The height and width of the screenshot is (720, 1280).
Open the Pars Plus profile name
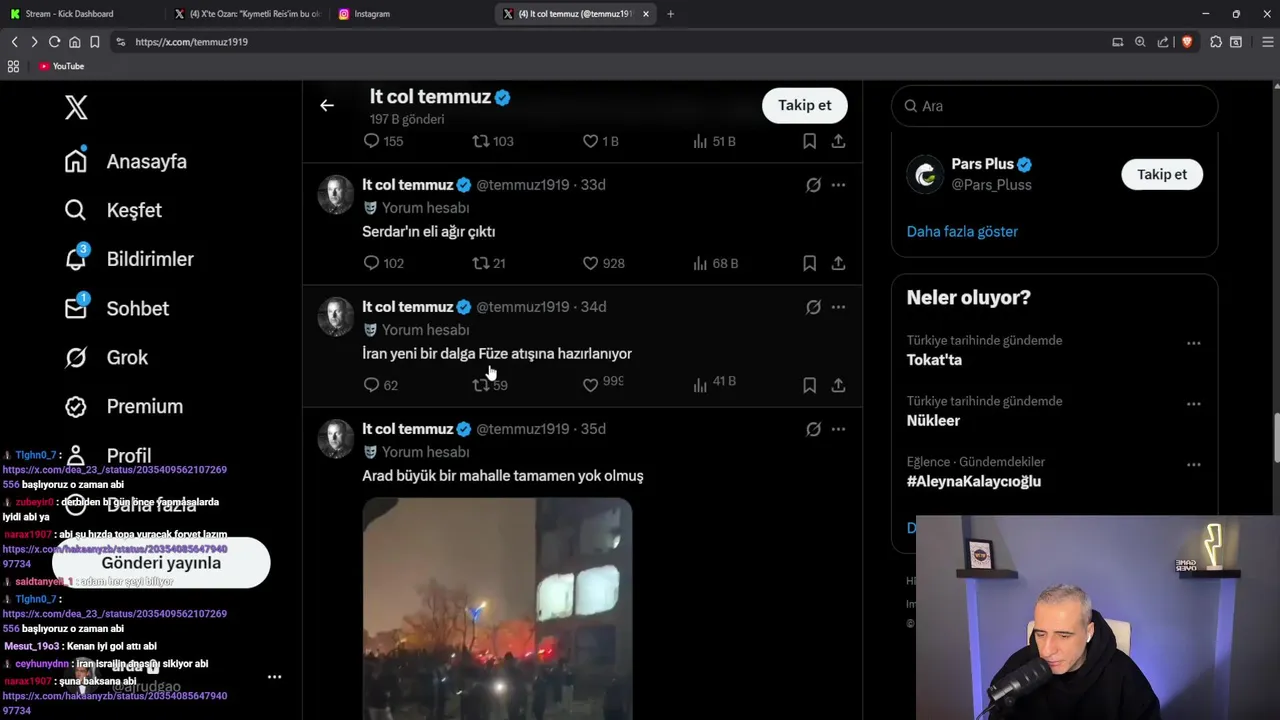coord(982,164)
